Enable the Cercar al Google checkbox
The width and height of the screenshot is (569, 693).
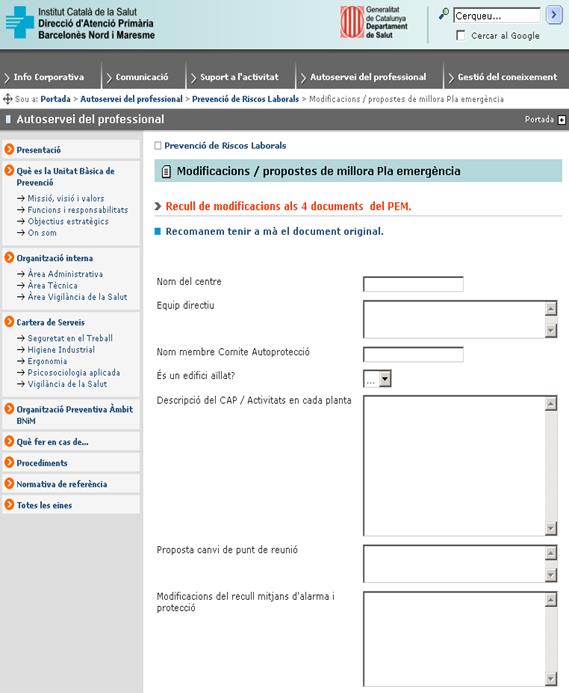460,35
